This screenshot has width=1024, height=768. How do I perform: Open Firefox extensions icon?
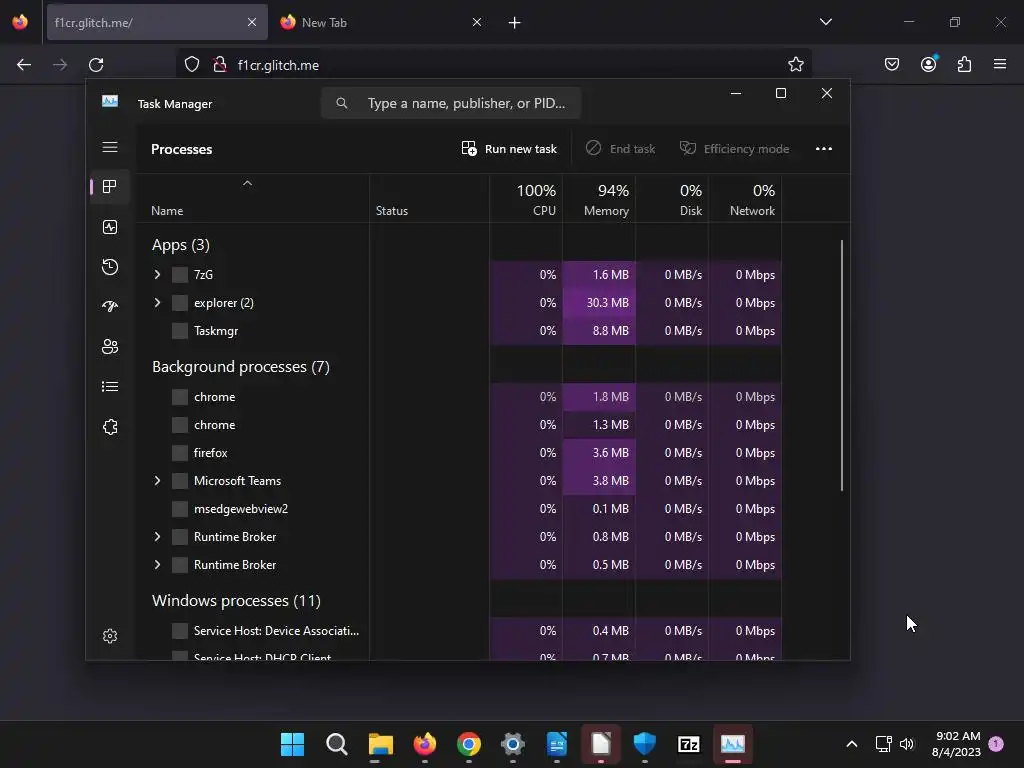(x=964, y=65)
